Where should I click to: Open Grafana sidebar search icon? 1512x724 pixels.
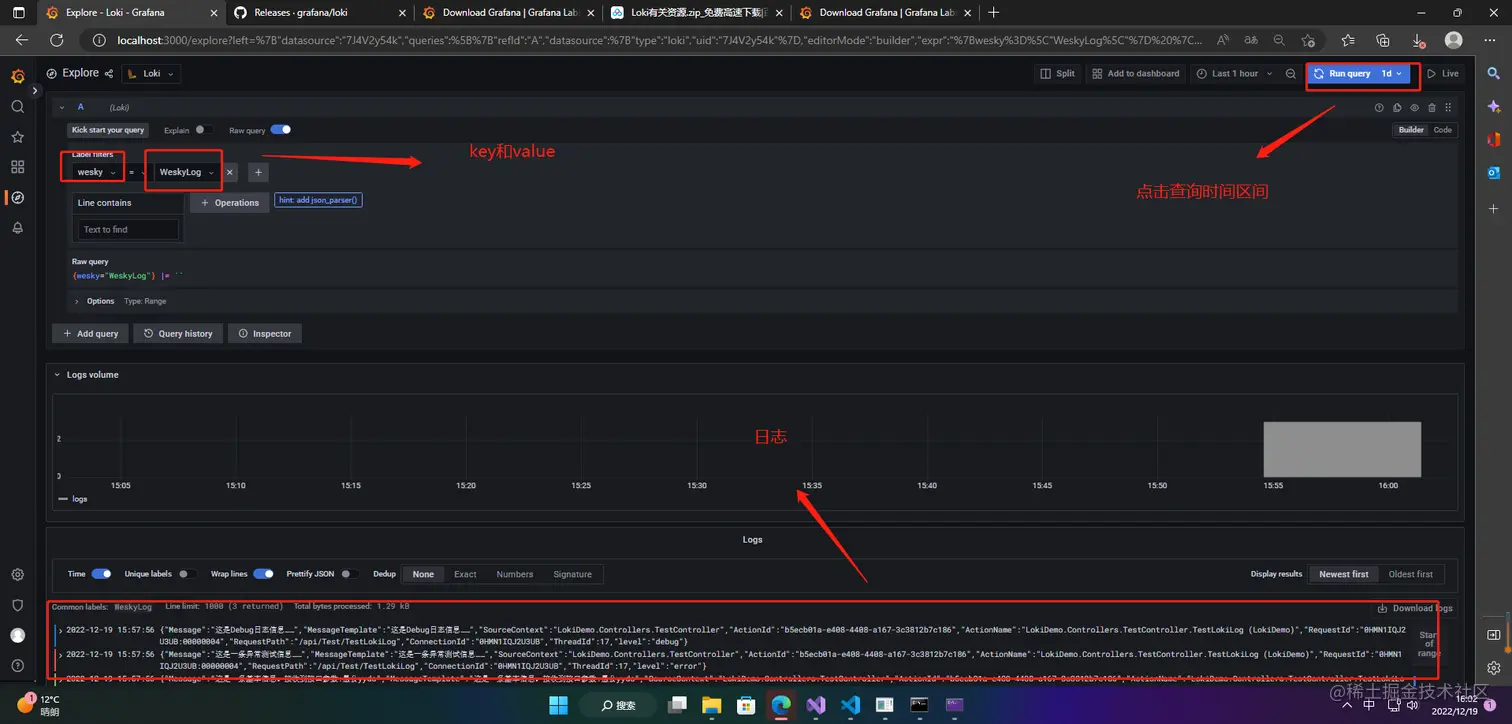17,106
